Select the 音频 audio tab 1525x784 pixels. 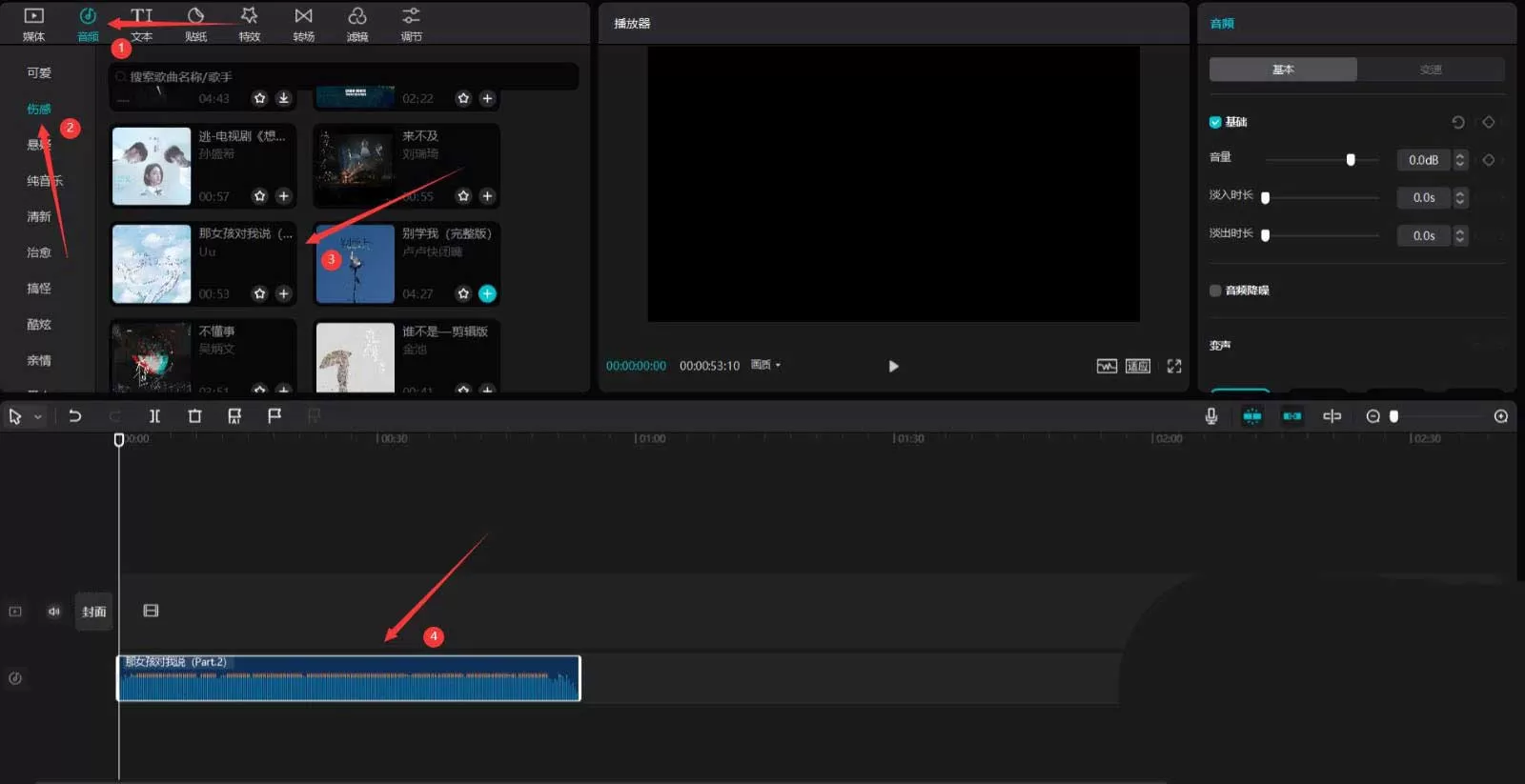click(88, 25)
